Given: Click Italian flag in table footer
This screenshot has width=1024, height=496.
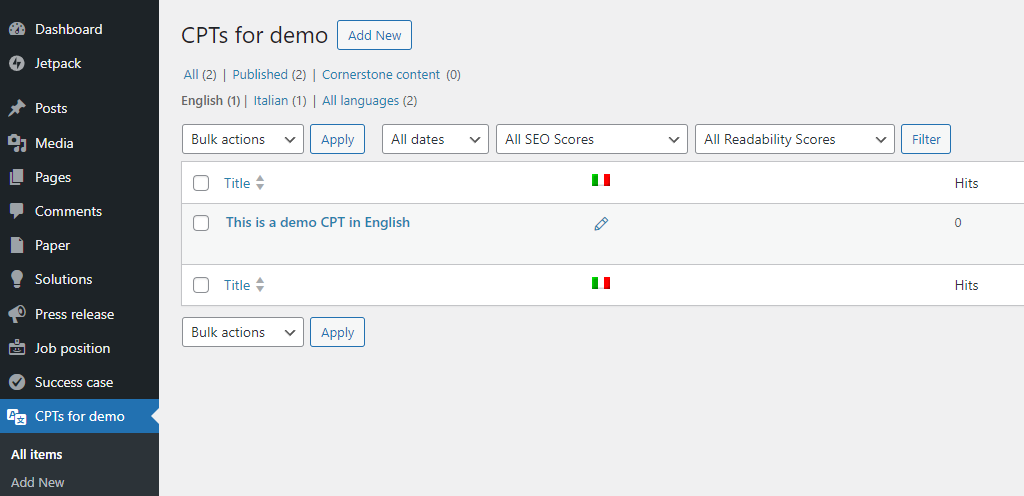Looking at the screenshot, I should coord(601,283).
